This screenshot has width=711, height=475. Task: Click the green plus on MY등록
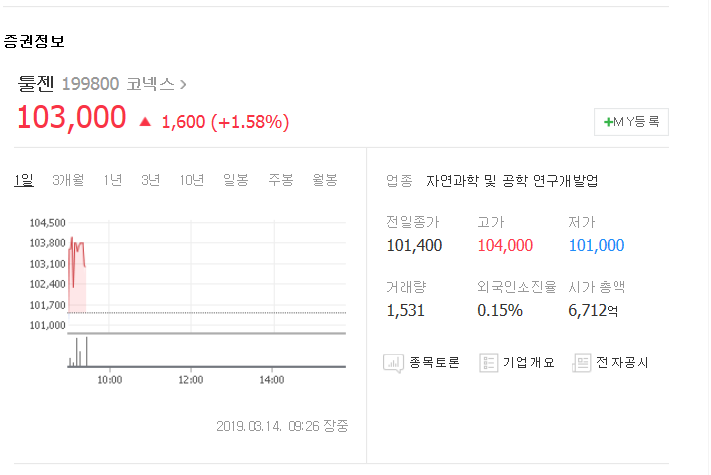pos(608,122)
